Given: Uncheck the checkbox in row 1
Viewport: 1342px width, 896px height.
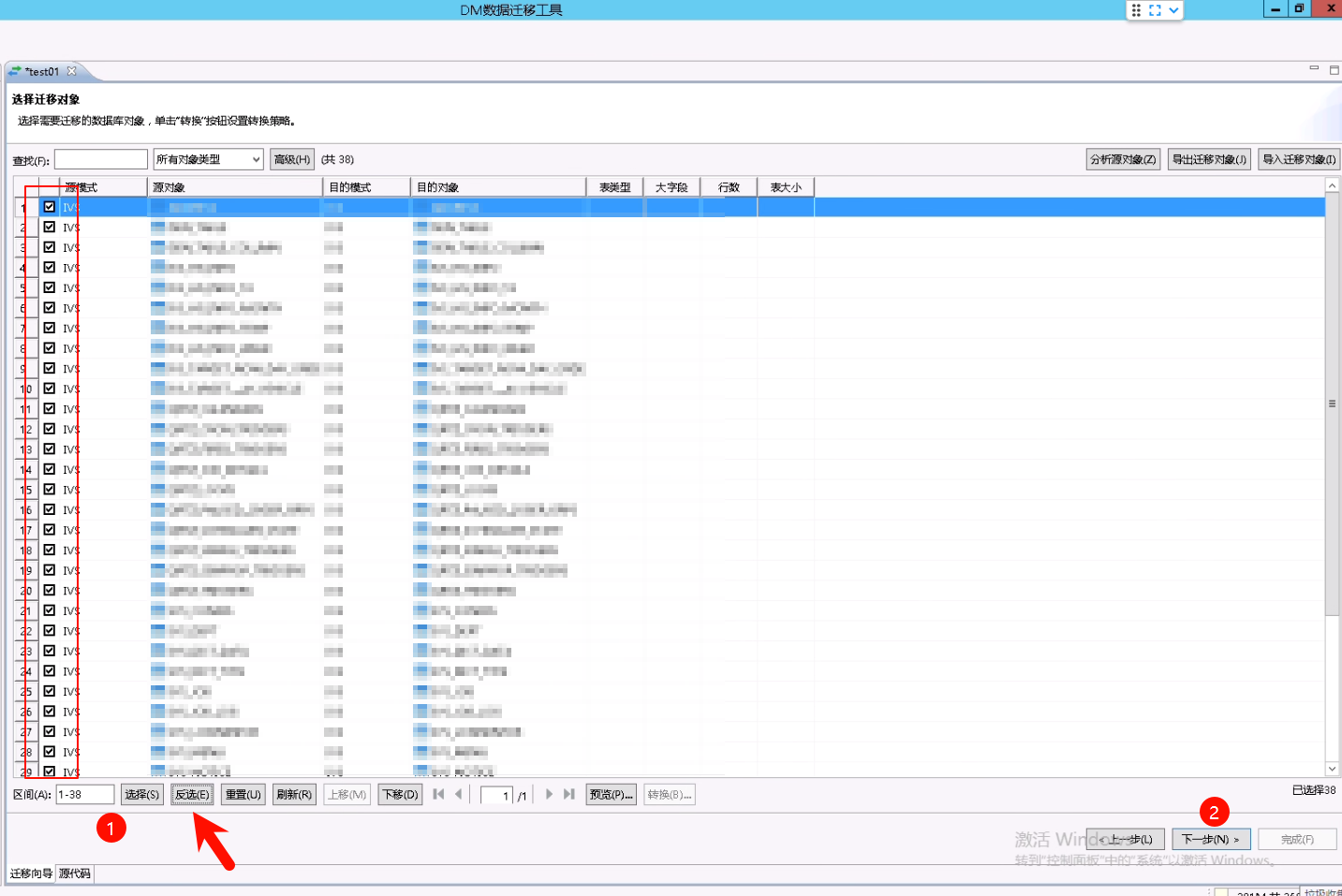Looking at the screenshot, I should click(50, 207).
